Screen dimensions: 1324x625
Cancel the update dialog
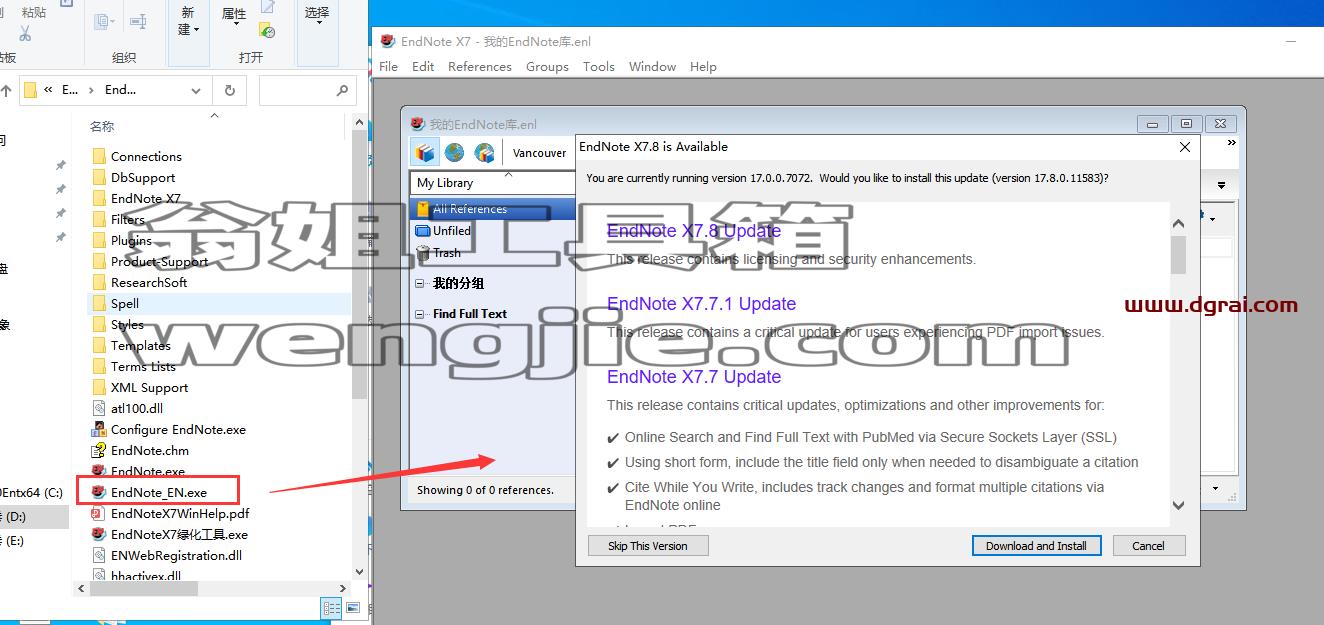[x=1148, y=546]
